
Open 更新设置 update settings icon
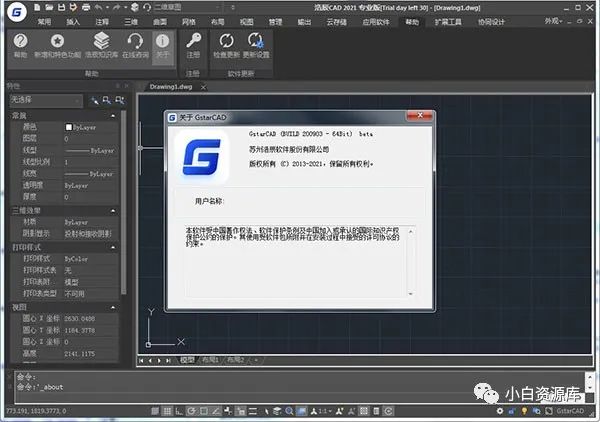click(256, 40)
